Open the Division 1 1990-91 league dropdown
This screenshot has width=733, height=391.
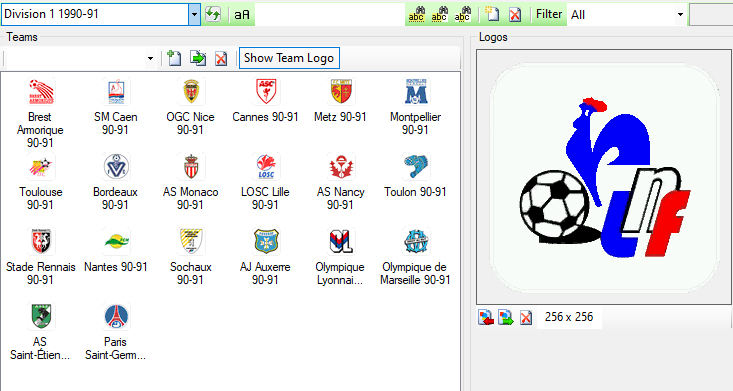[194, 14]
